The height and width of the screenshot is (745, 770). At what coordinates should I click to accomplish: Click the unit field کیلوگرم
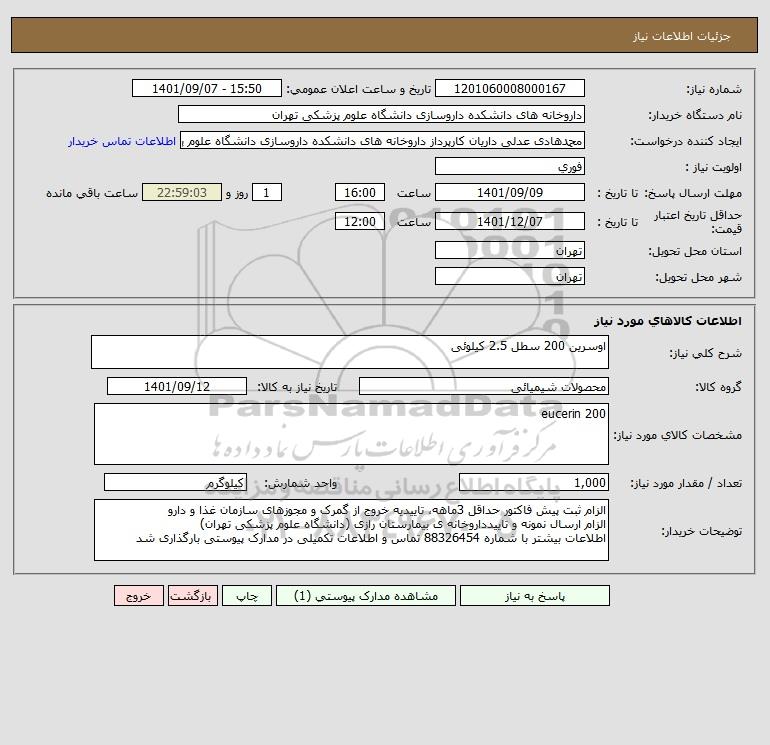click(x=175, y=483)
